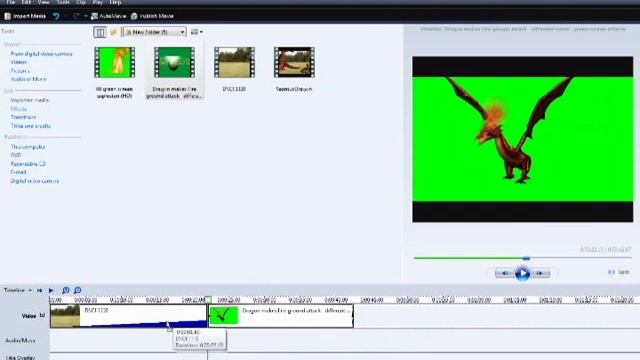Click the Audio/Music track label
The image size is (640, 360).
(x=20, y=340)
